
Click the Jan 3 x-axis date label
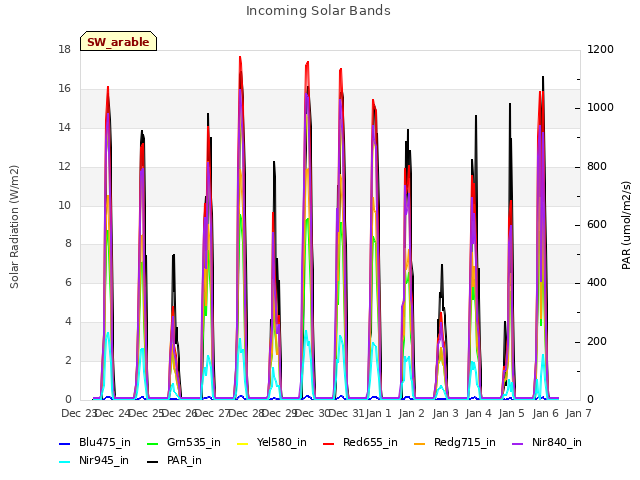pos(445,413)
